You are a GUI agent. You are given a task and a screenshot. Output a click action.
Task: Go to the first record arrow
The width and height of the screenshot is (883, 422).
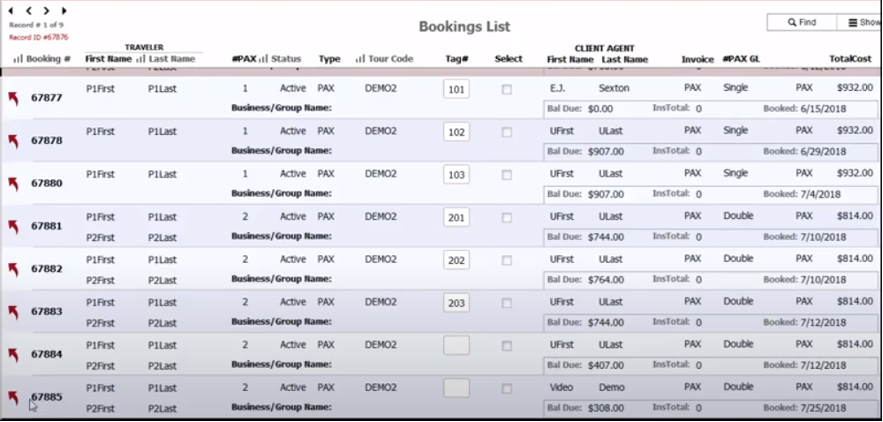click(x=11, y=11)
